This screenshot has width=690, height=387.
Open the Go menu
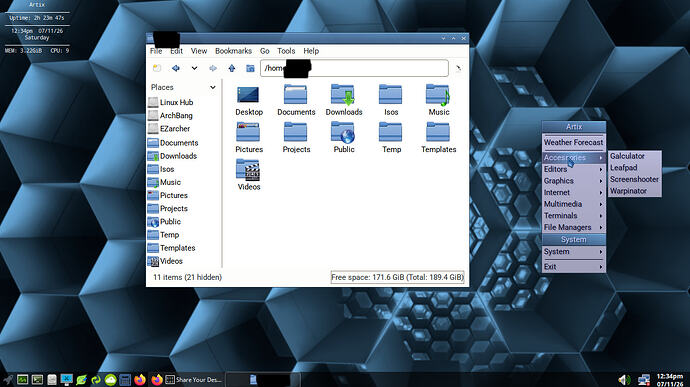[x=264, y=51]
